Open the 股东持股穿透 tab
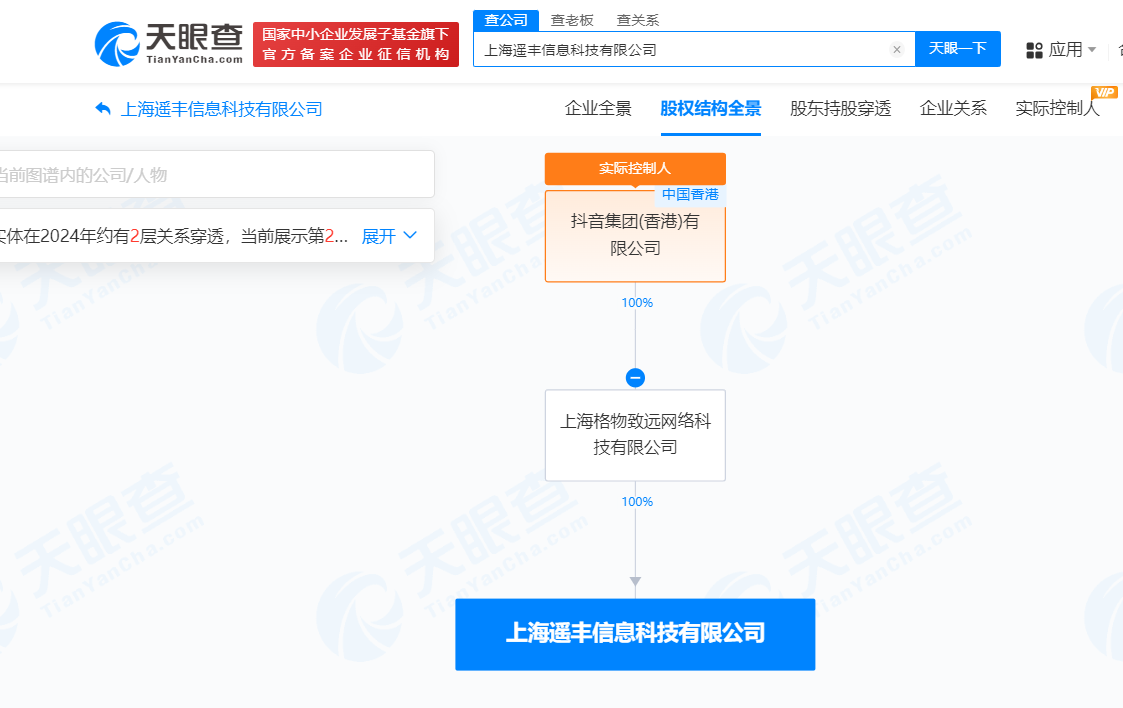 coord(840,109)
